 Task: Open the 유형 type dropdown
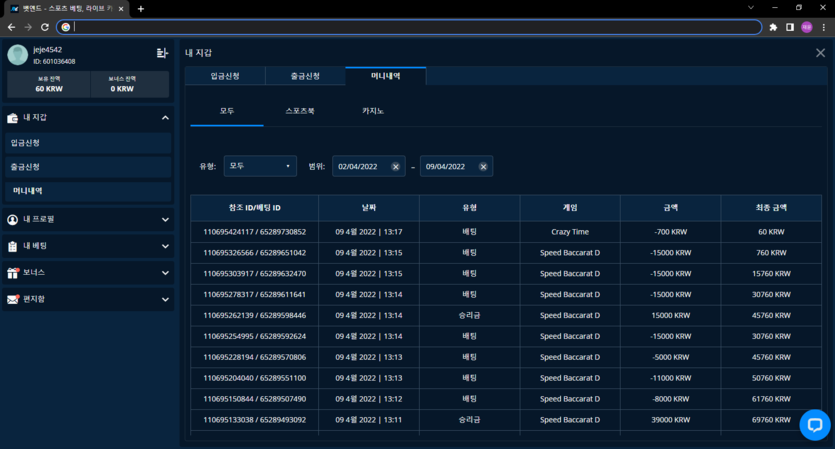pos(260,166)
